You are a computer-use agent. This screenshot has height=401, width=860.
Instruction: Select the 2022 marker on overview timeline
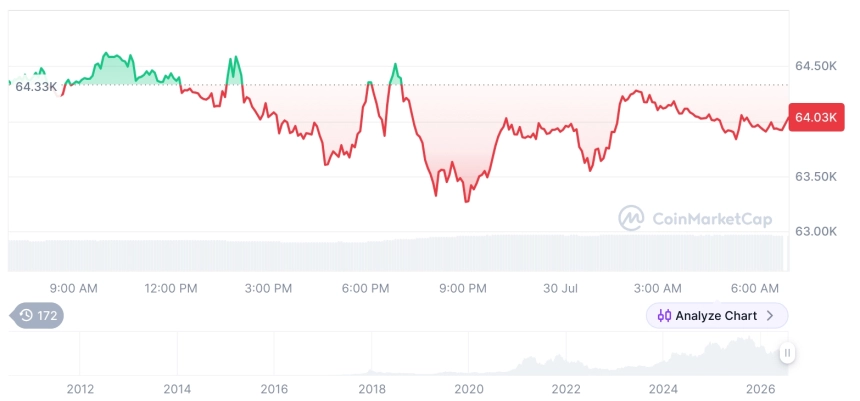pos(566,389)
